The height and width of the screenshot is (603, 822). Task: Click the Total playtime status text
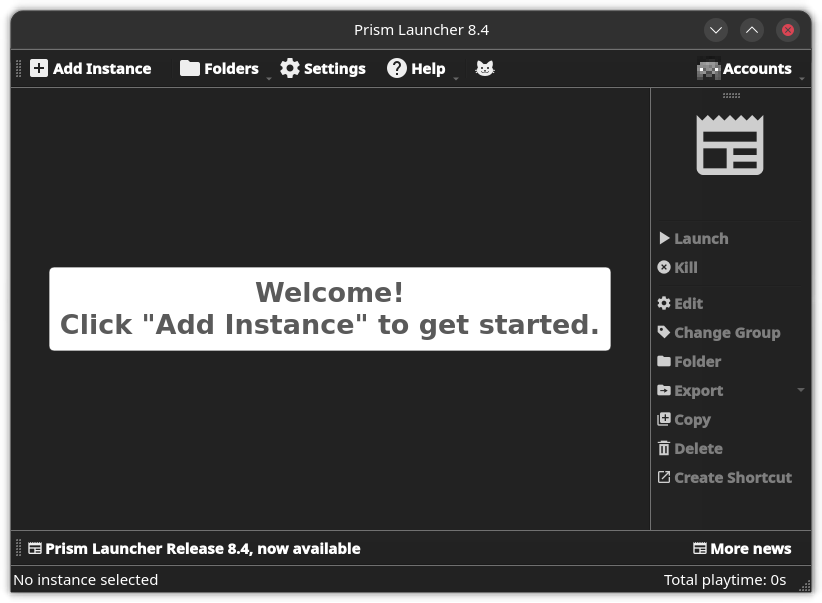[724, 580]
